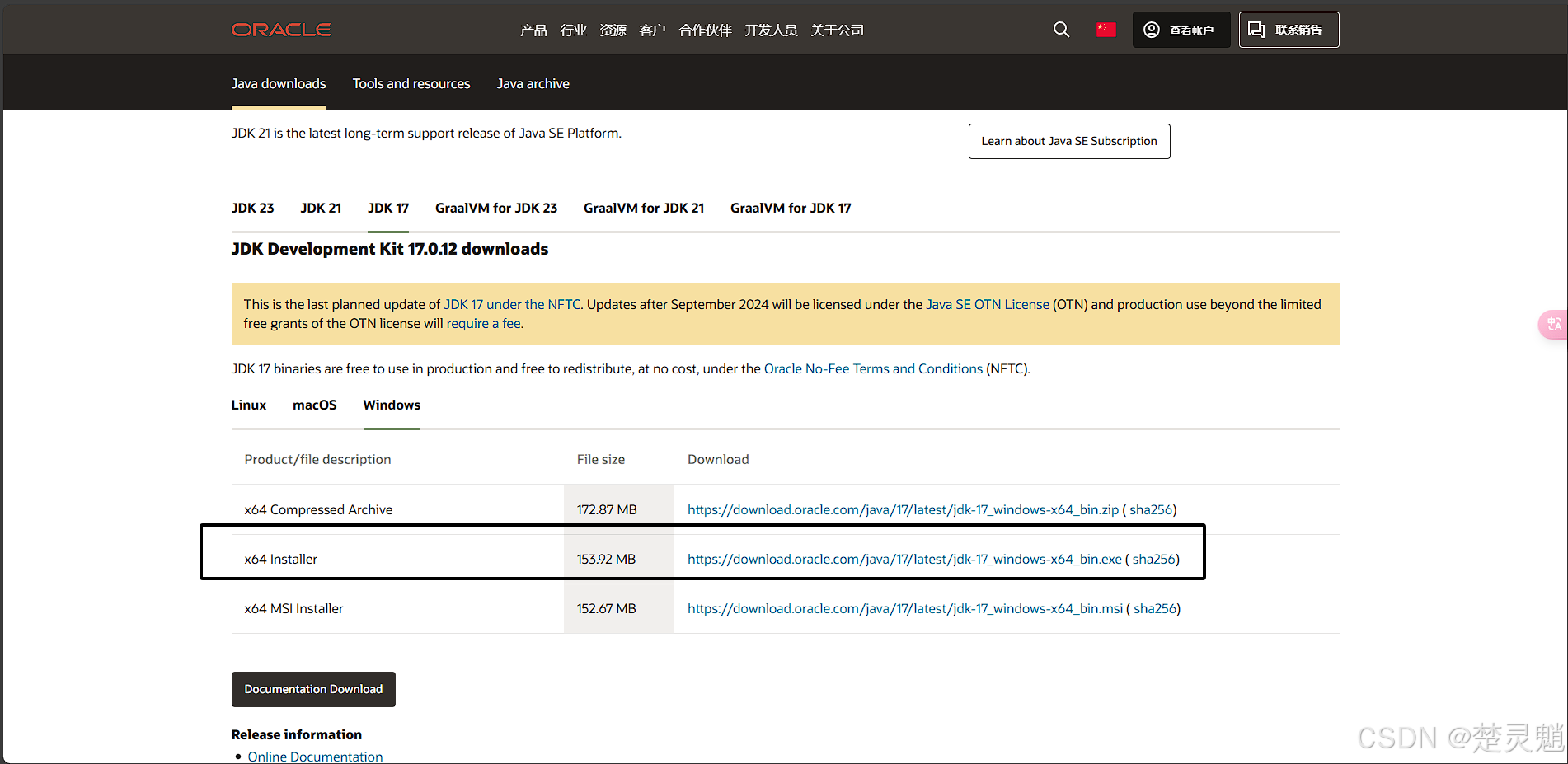This screenshot has width=1568, height=764.
Task: Click the x64 Compressed Archive description
Action: point(318,509)
